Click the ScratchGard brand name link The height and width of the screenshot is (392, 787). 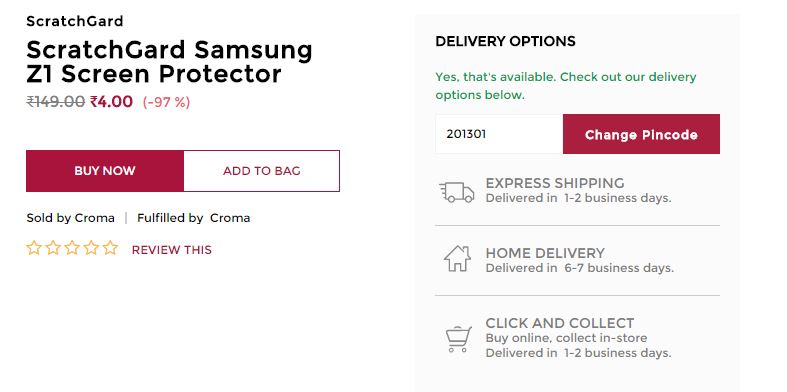pos(75,21)
